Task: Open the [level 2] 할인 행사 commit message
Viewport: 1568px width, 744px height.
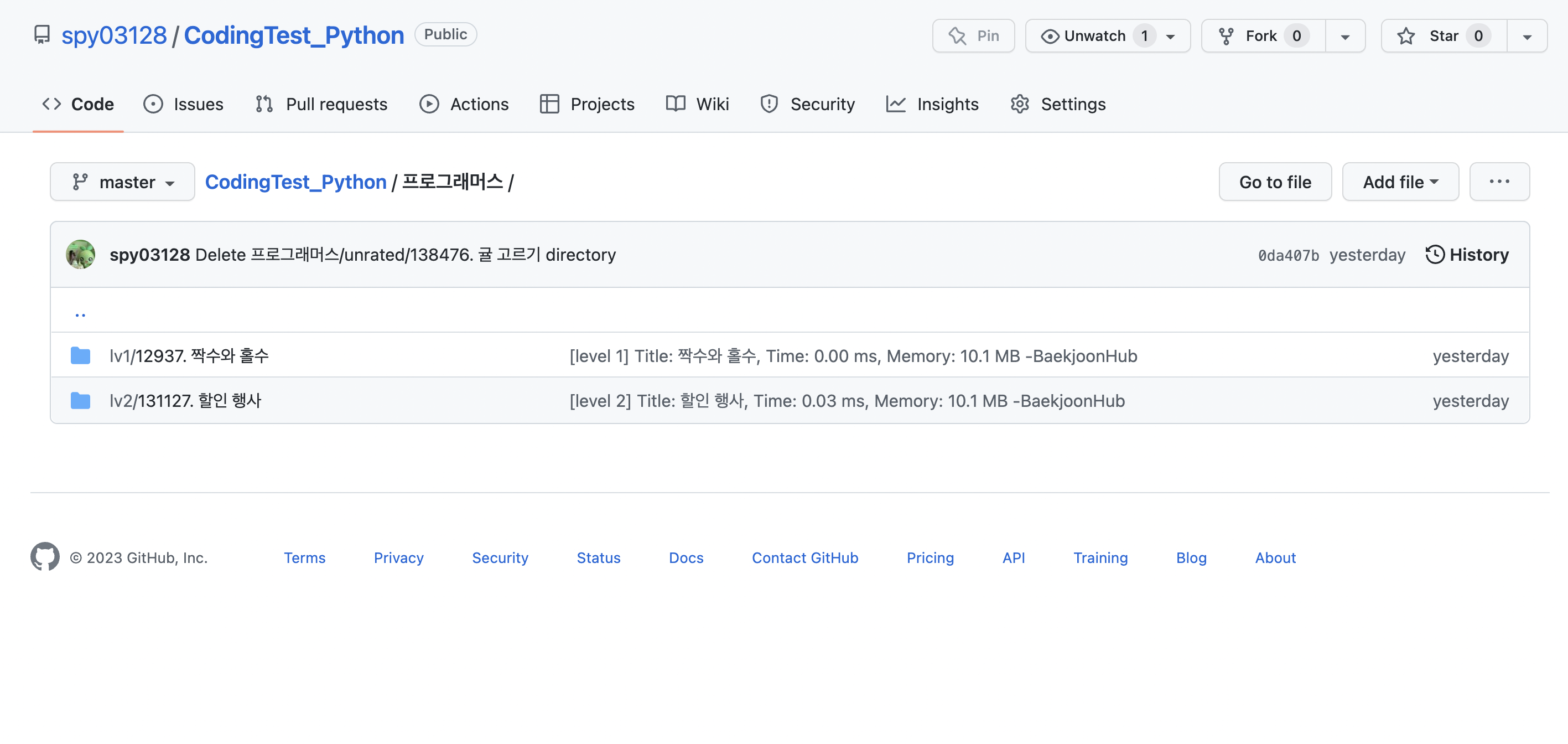Action: (x=847, y=401)
